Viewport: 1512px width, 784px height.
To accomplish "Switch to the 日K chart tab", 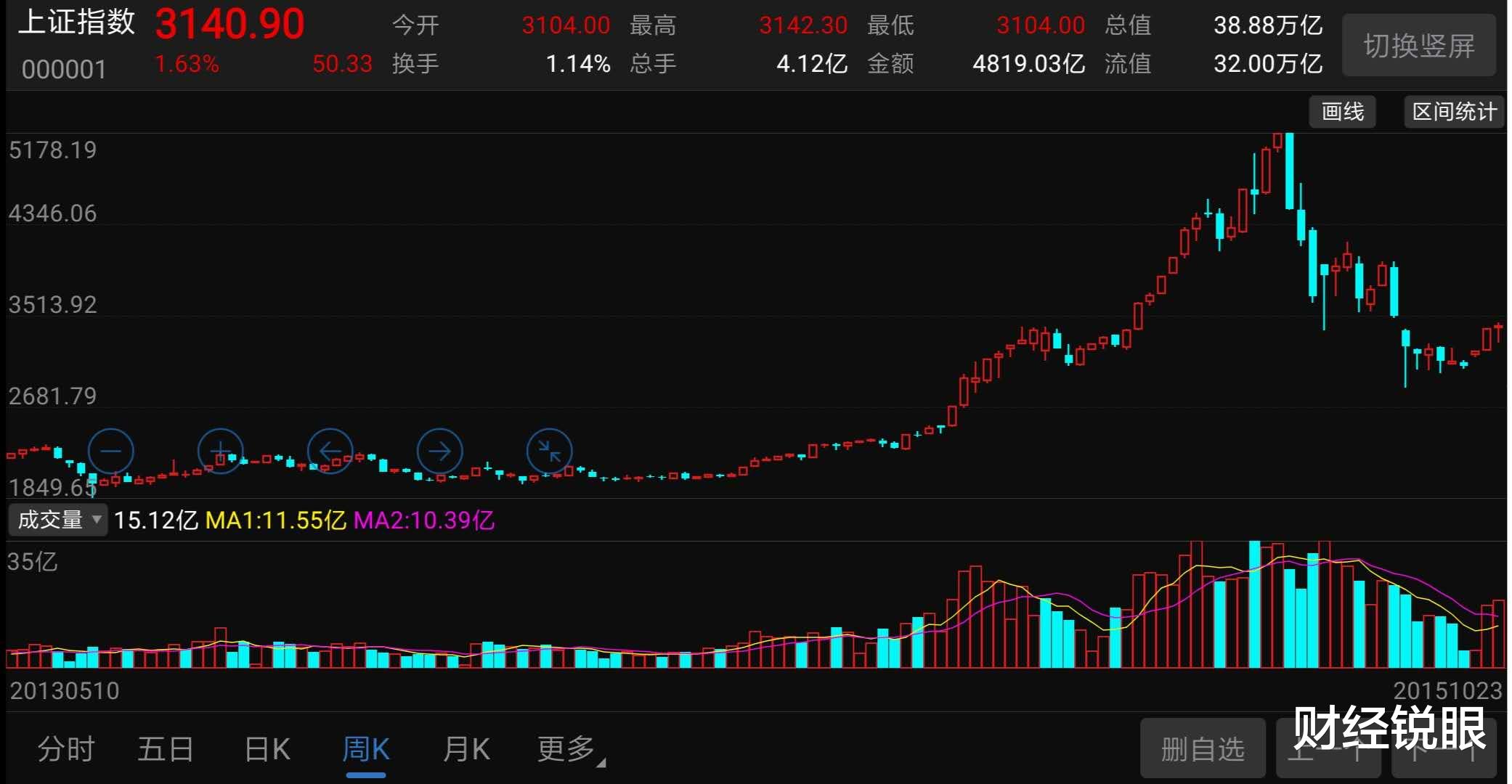I will (x=267, y=749).
